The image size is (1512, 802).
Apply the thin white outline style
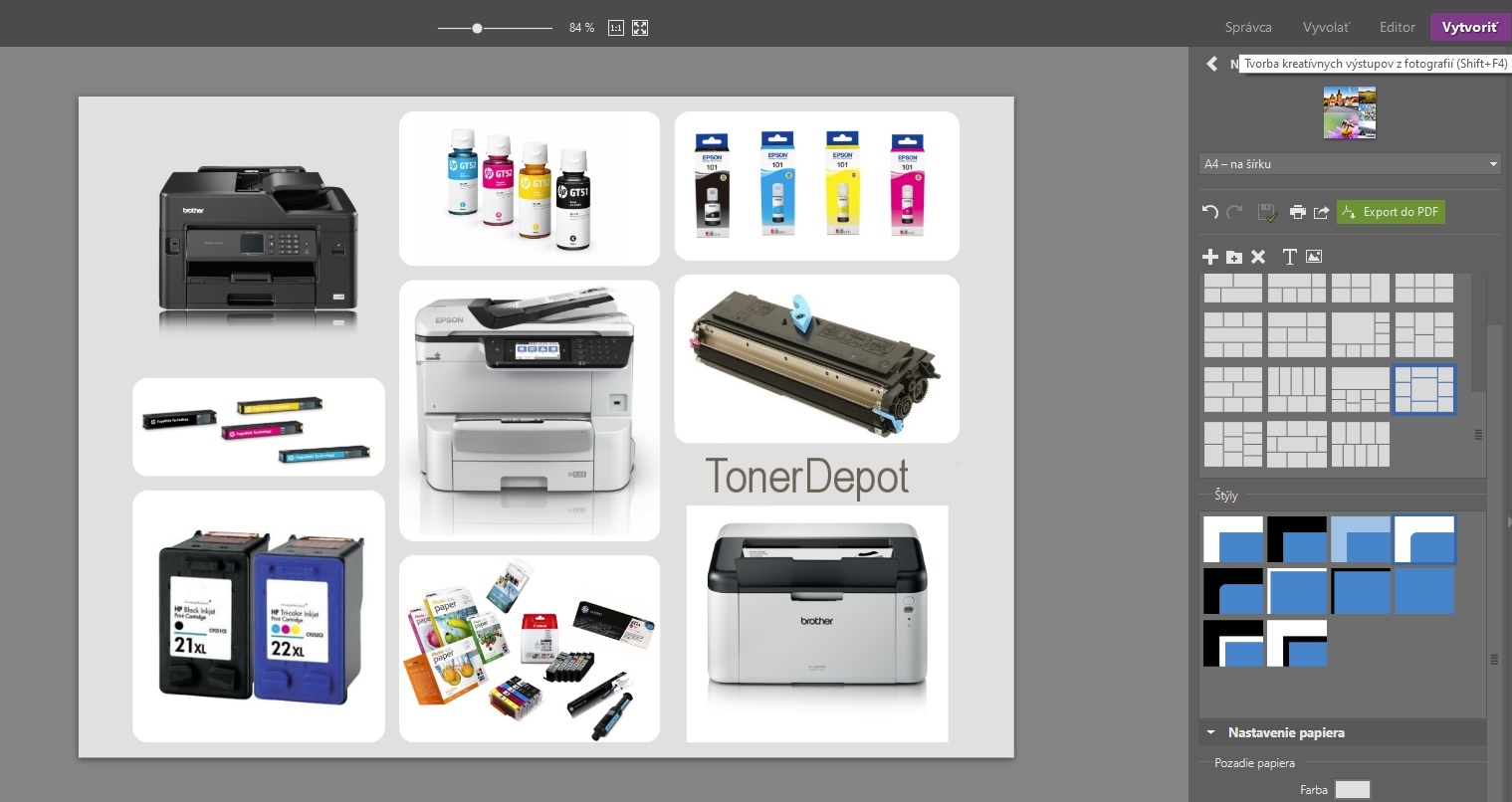click(1297, 591)
